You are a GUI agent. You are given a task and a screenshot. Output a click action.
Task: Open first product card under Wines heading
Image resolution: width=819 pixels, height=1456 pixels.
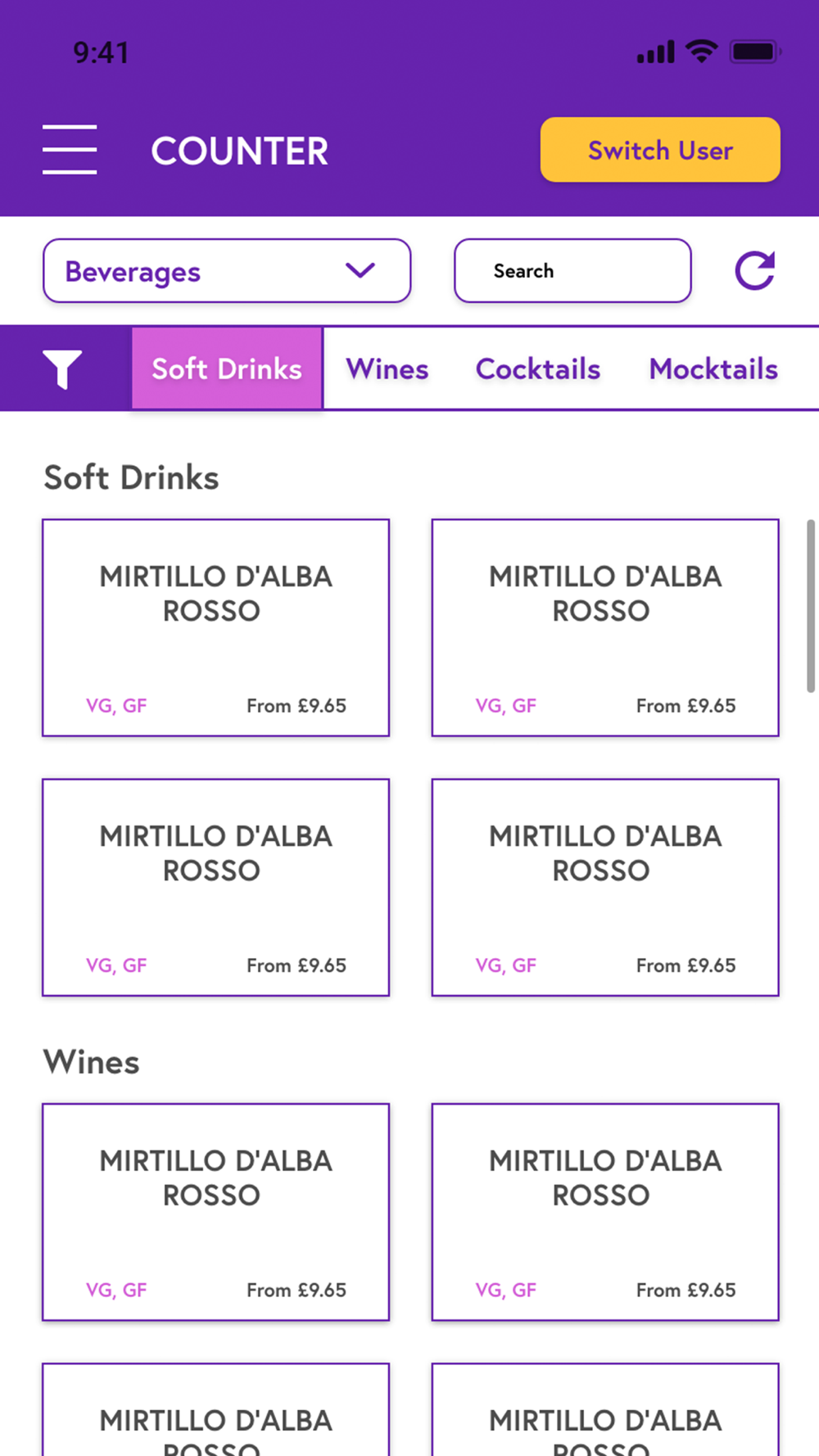pyautogui.click(x=215, y=1212)
